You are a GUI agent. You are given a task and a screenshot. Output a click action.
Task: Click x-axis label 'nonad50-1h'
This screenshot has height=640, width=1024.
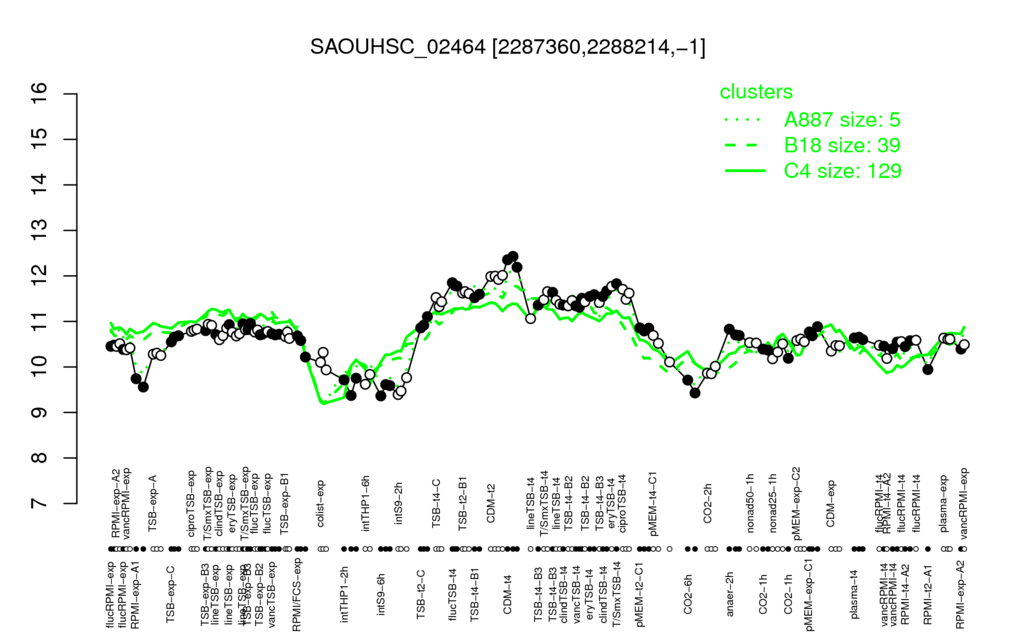click(x=750, y=503)
